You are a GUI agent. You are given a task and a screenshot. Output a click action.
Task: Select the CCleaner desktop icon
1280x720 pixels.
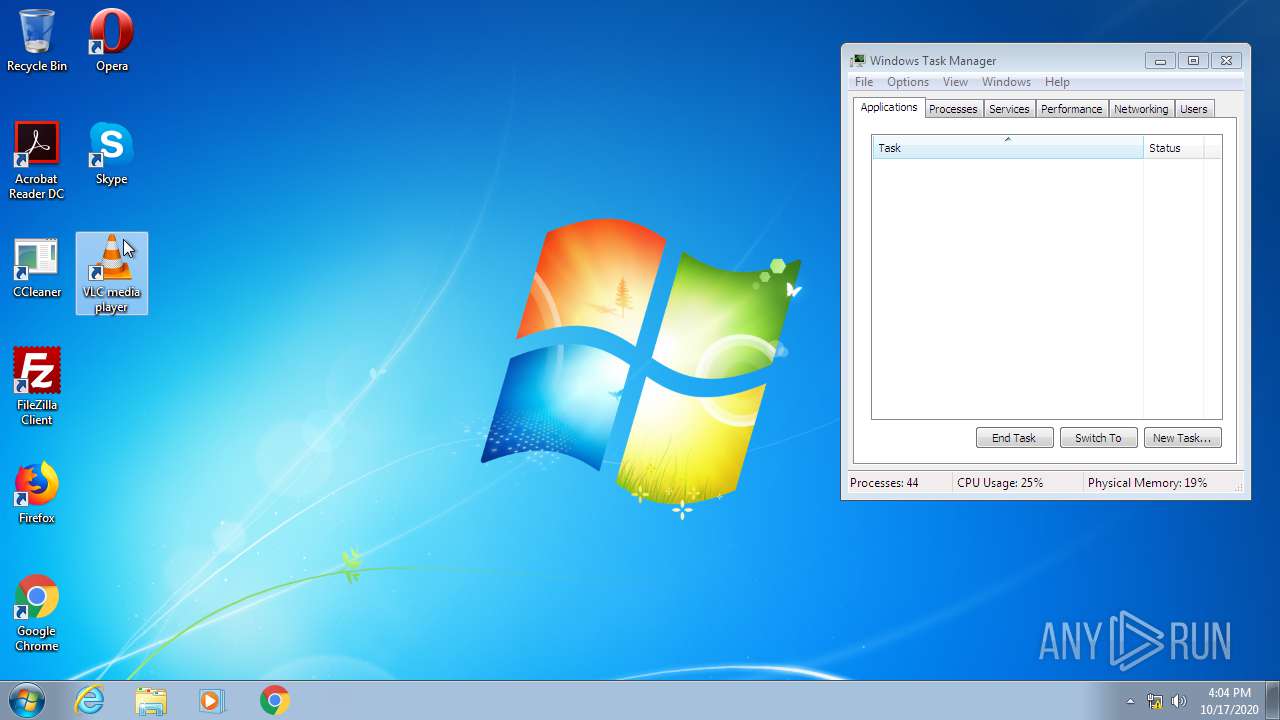click(x=37, y=268)
